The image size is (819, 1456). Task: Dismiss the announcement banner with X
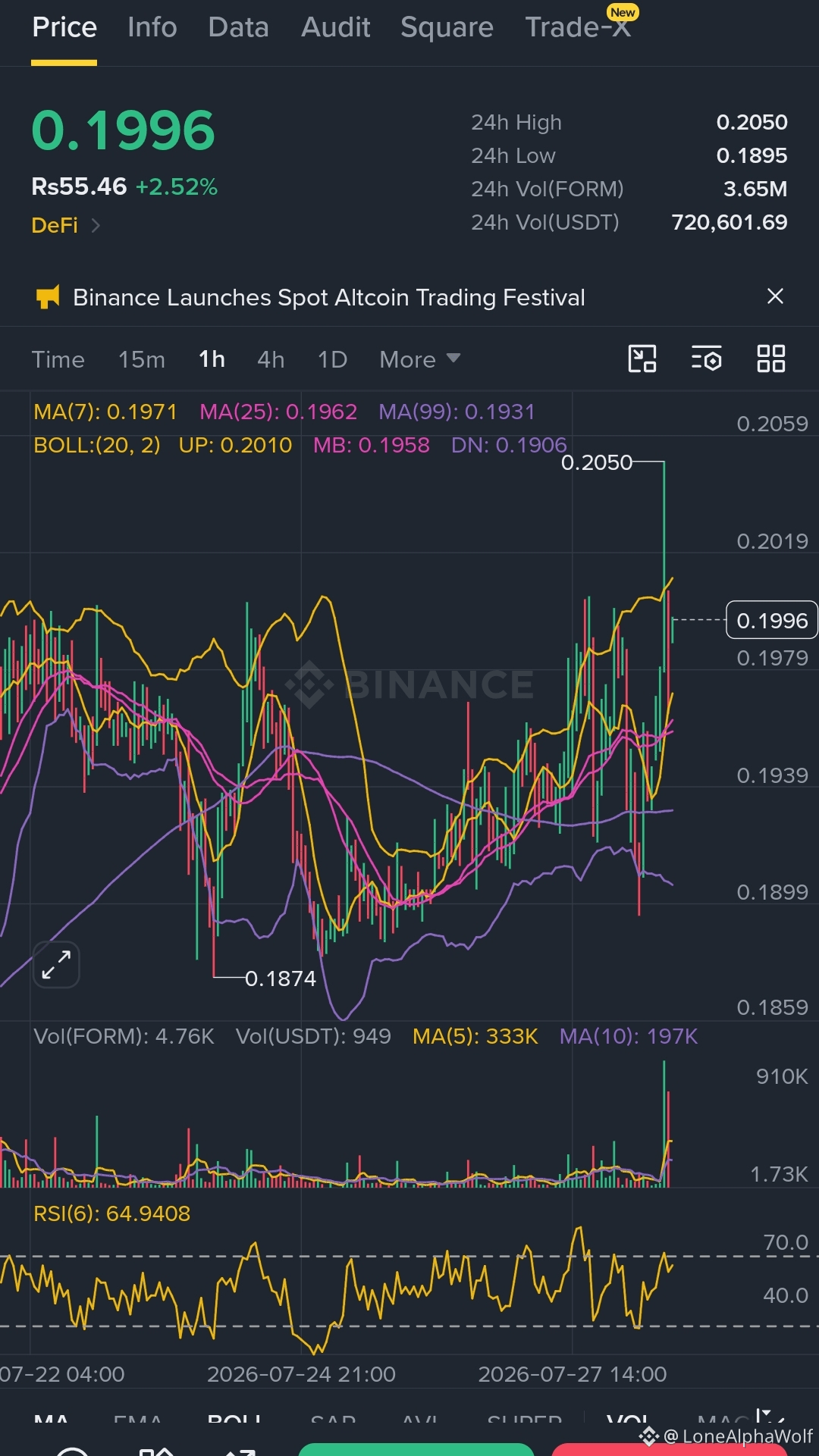tap(775, 296)
